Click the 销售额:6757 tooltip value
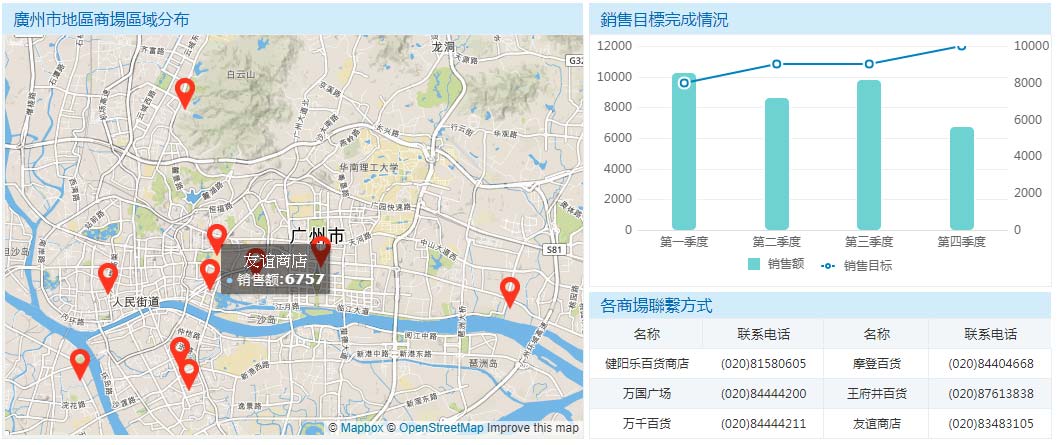Screen dimensions: 1057x445 click(280, 280)
